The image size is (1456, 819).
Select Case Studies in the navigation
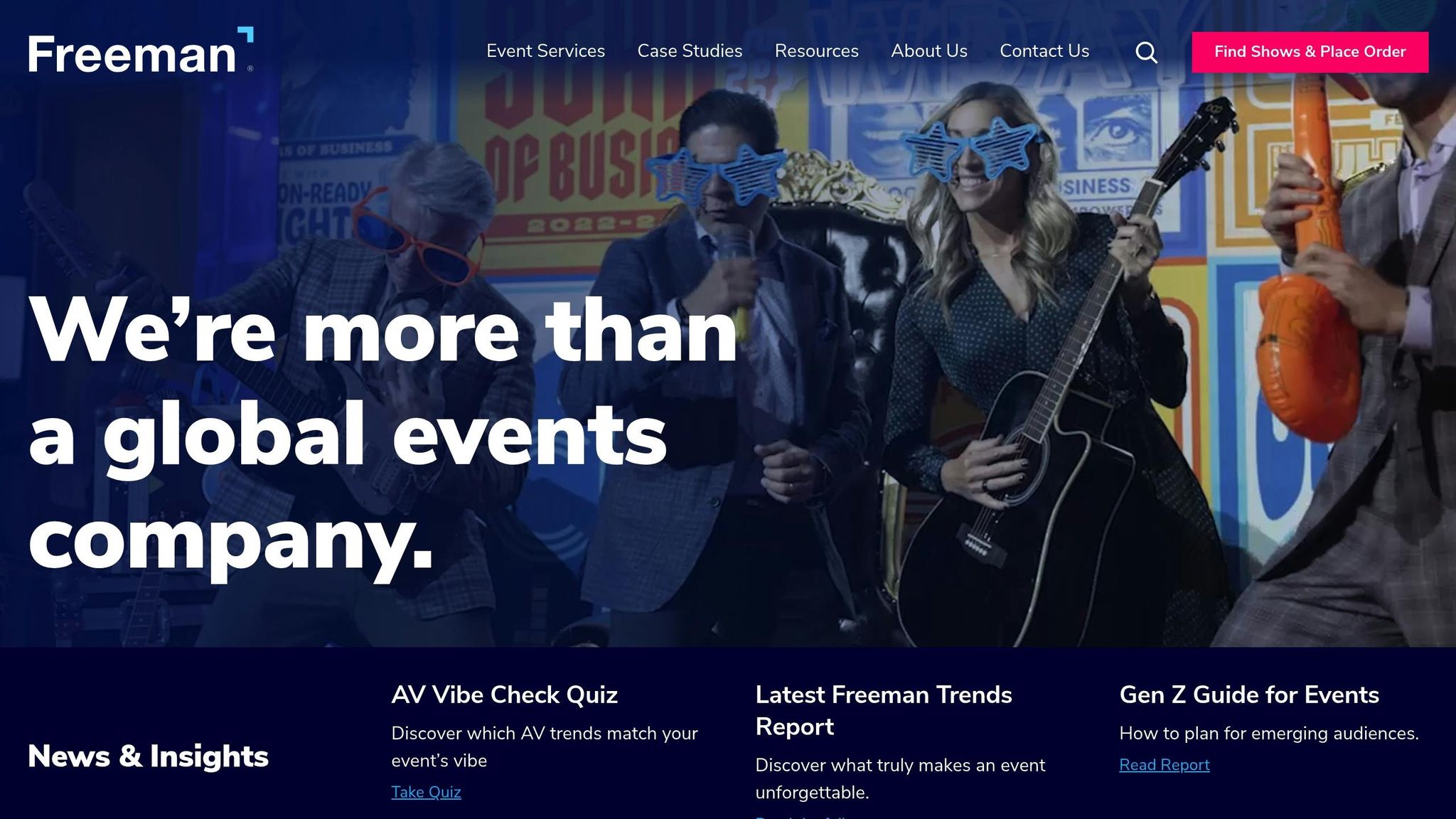[690, 51]
